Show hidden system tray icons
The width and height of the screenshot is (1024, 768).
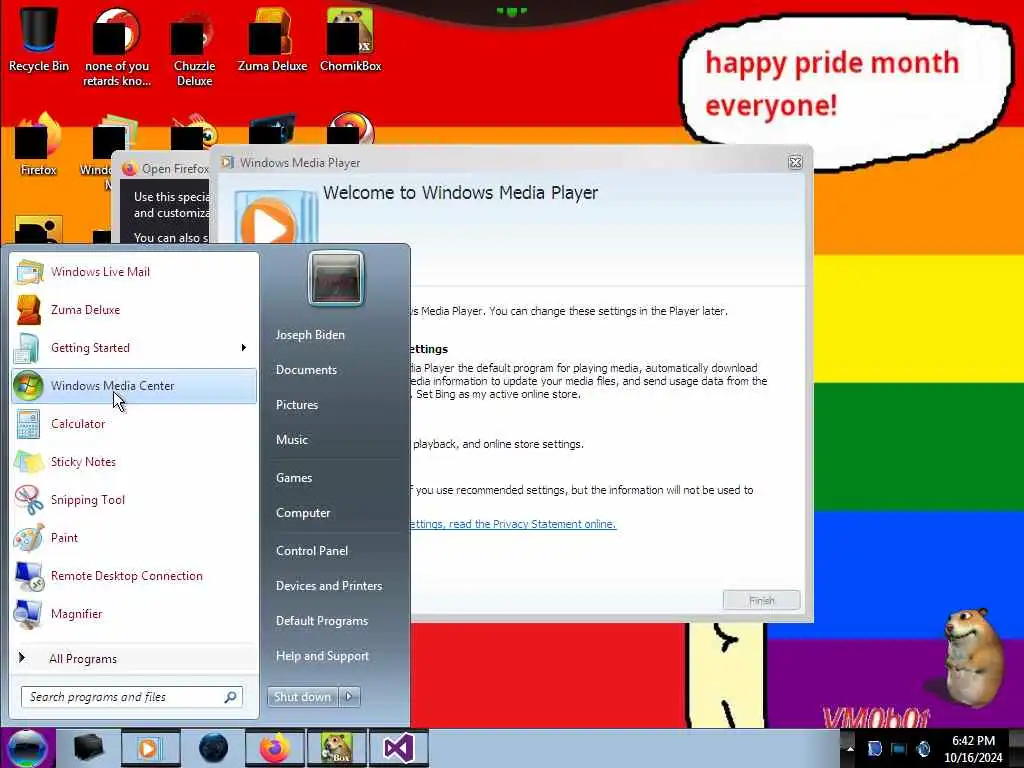pos(850,748)
